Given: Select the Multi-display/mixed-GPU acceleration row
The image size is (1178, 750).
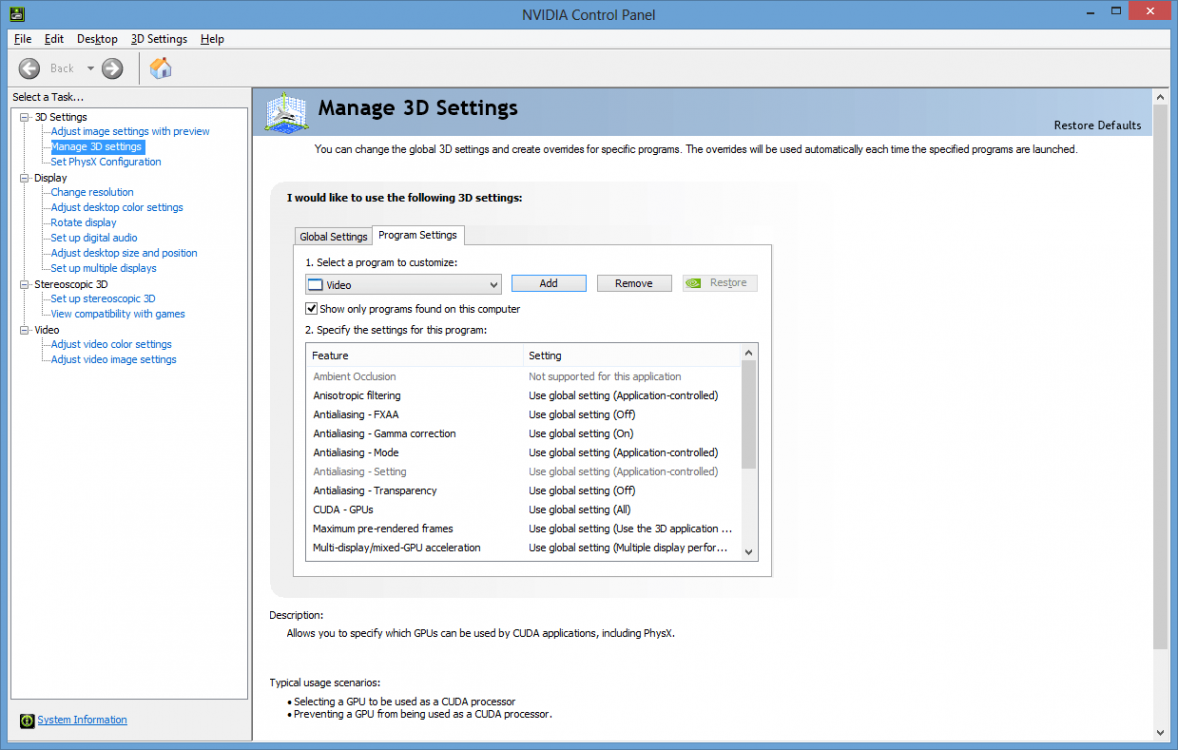Looking at the screenshot, I should click(524, 548).
